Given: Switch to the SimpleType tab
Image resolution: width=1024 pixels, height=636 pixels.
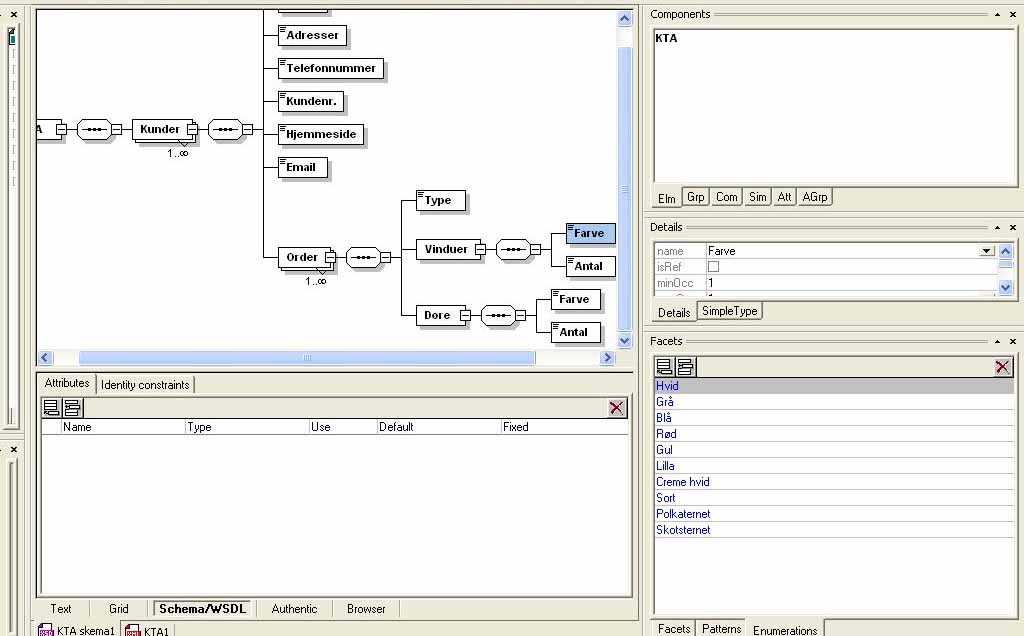Looking at the screenshot, I should coord(729,311).
